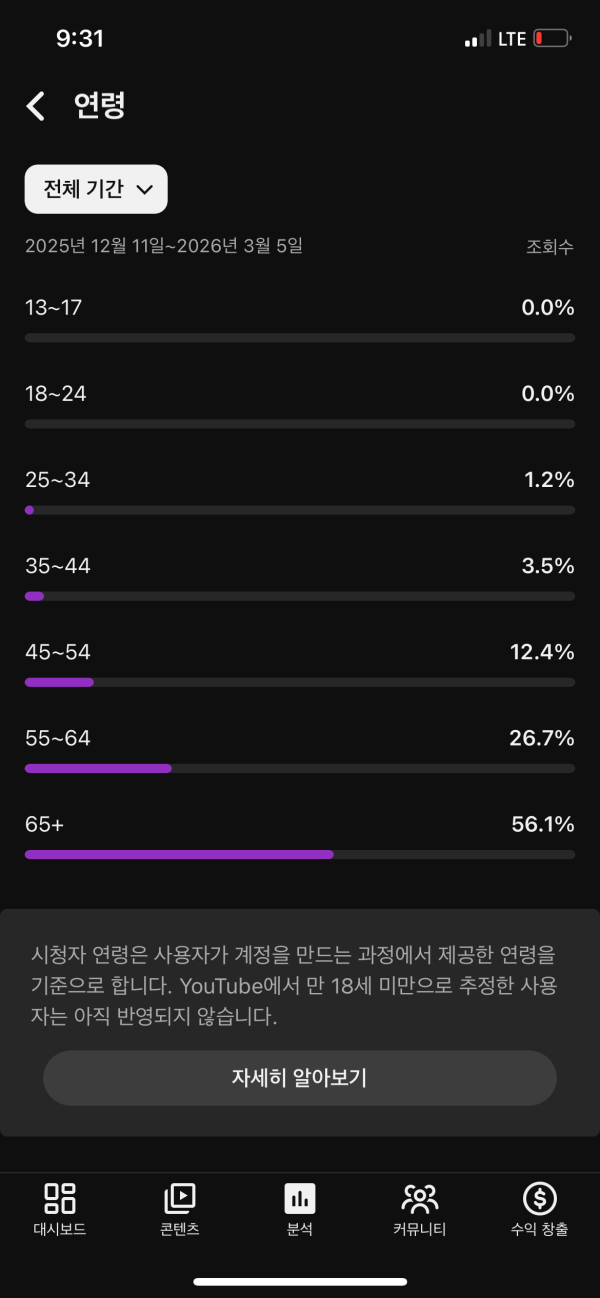600x1298 pixels.
Task: Select the 분석 analytics chart icon
Action: (300, 1197)
